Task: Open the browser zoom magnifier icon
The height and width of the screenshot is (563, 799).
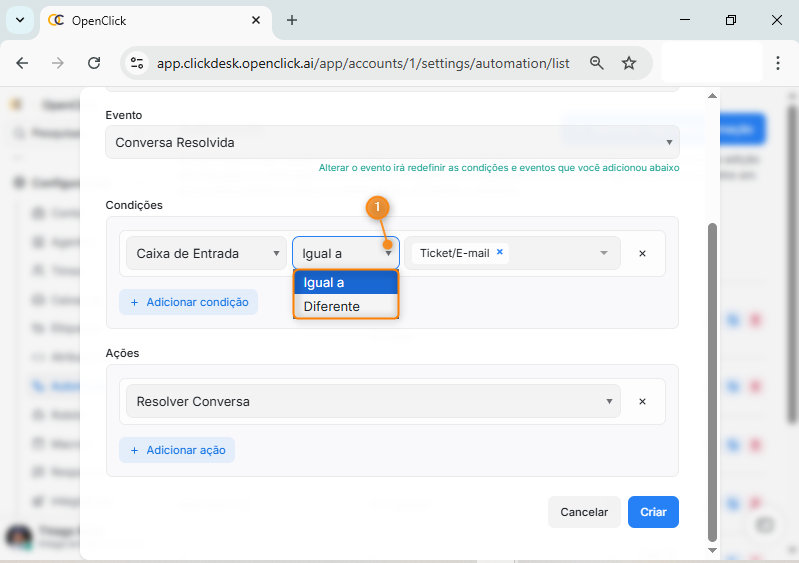Action: [597, 63]
